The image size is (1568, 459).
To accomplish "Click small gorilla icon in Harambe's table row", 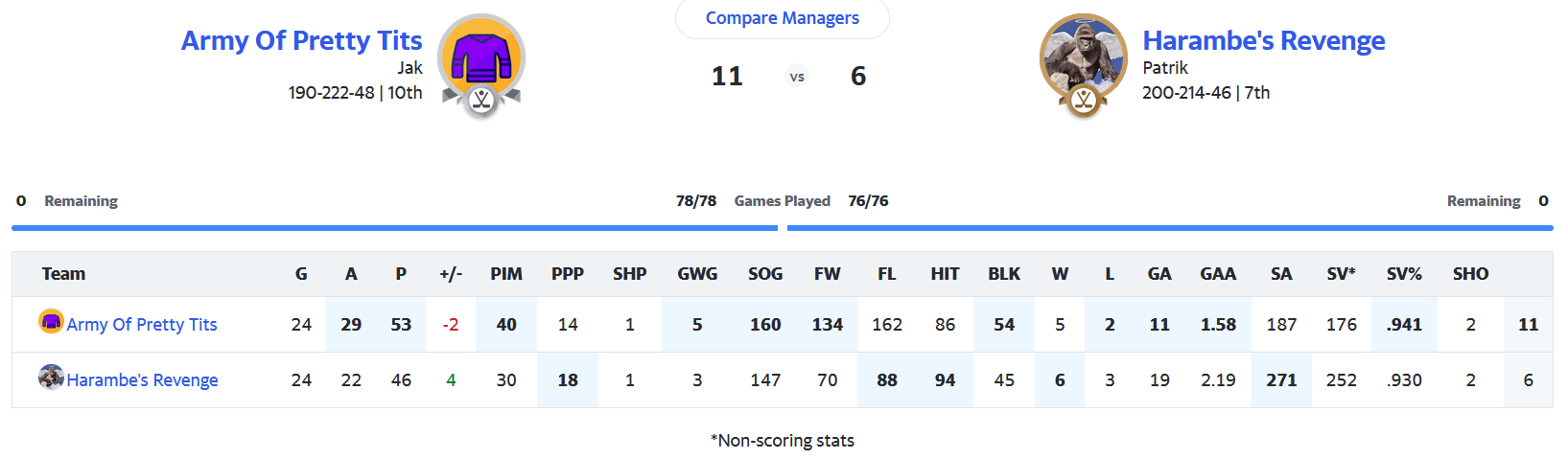I will (x=51, y=378).
